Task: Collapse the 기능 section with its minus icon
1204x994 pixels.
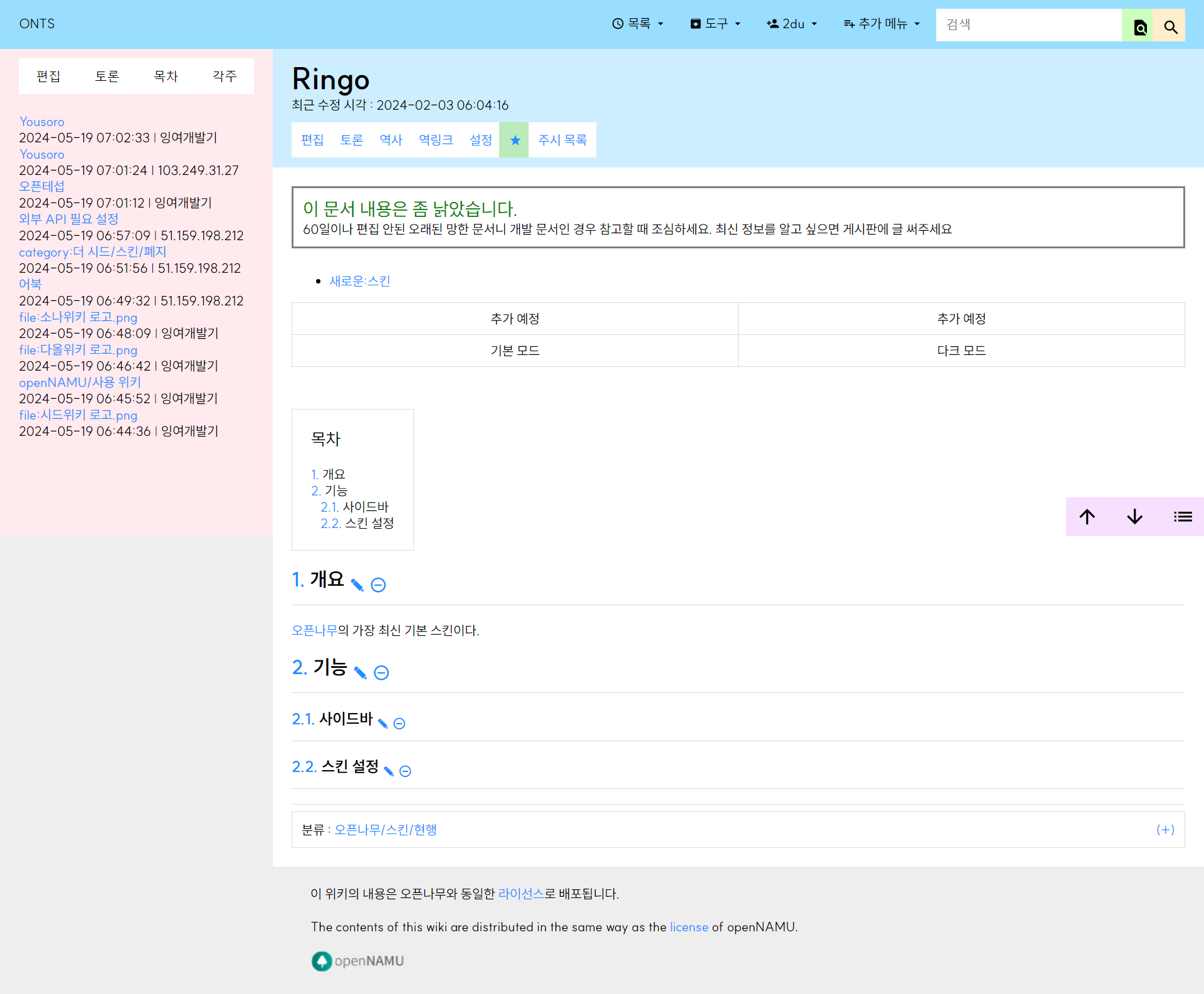Action: (x=381, y=673)
